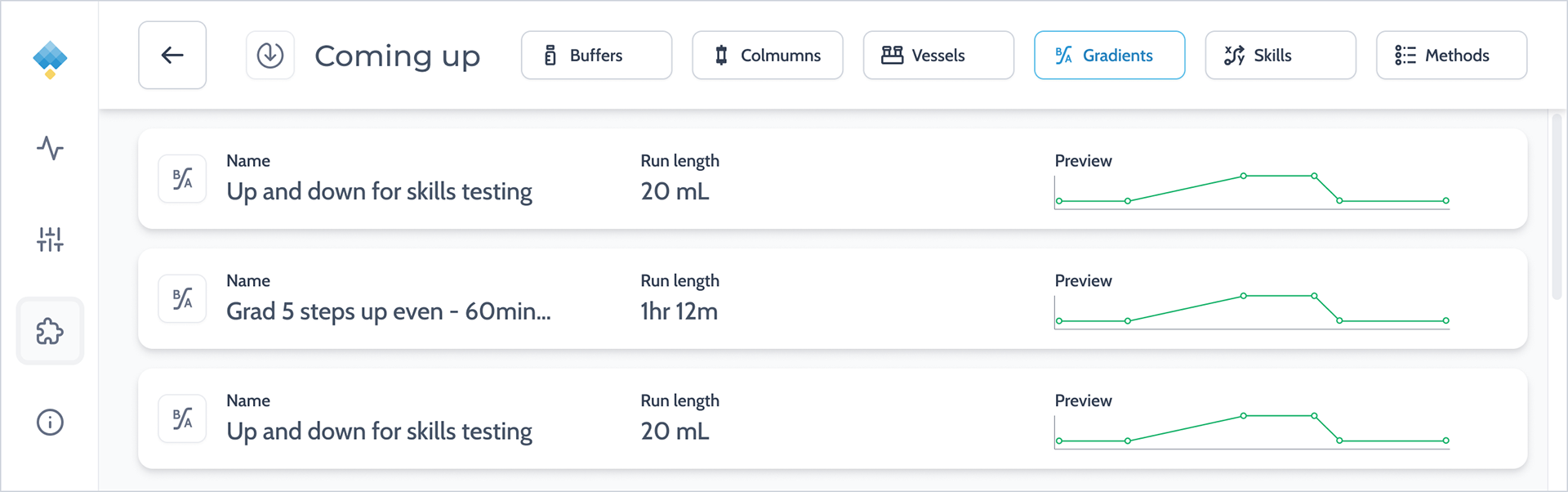Switch to the Vessels tab

pos(938,56)
